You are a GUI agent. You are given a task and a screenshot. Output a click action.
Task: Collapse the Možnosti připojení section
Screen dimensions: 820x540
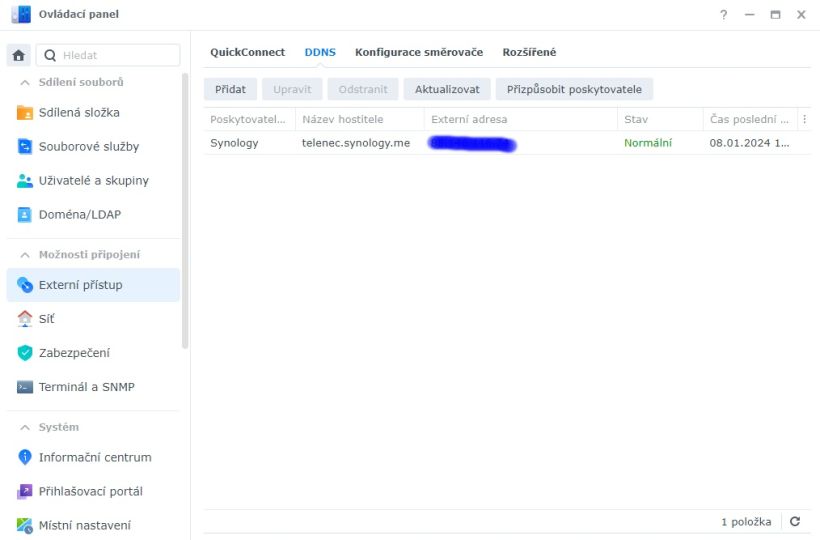pos(25,254)
